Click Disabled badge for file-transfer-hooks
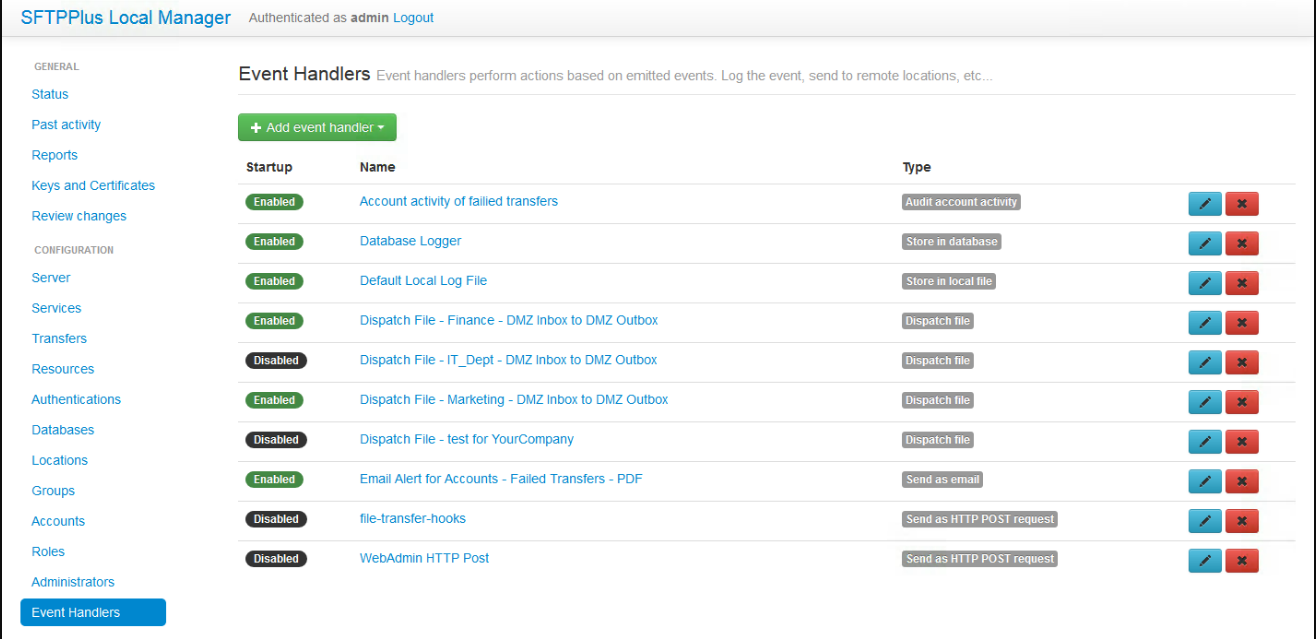This screenshot has height=639, width=1316. (x=276, y=519)
